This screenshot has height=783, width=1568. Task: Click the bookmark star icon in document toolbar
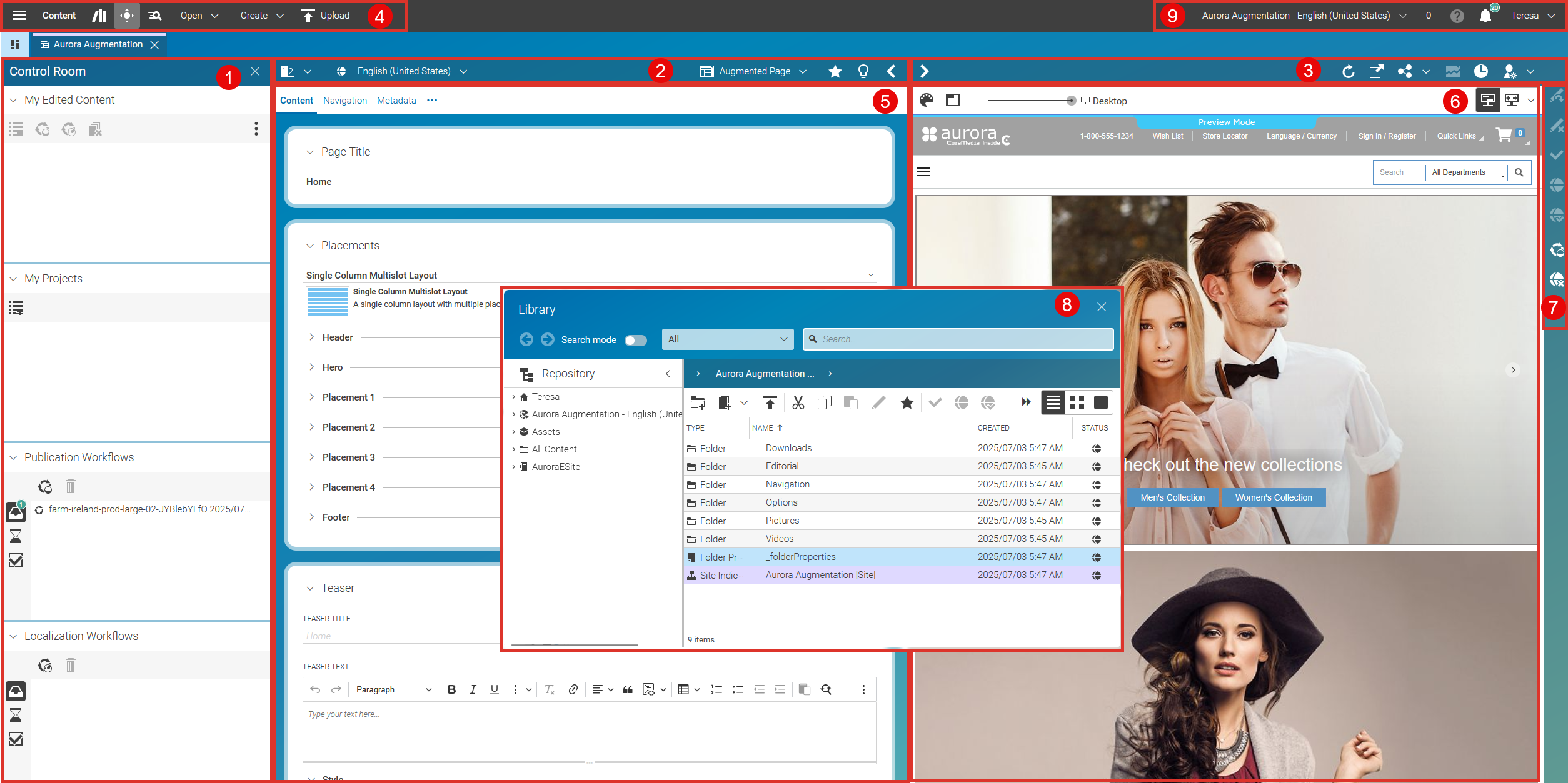(835, 71)
